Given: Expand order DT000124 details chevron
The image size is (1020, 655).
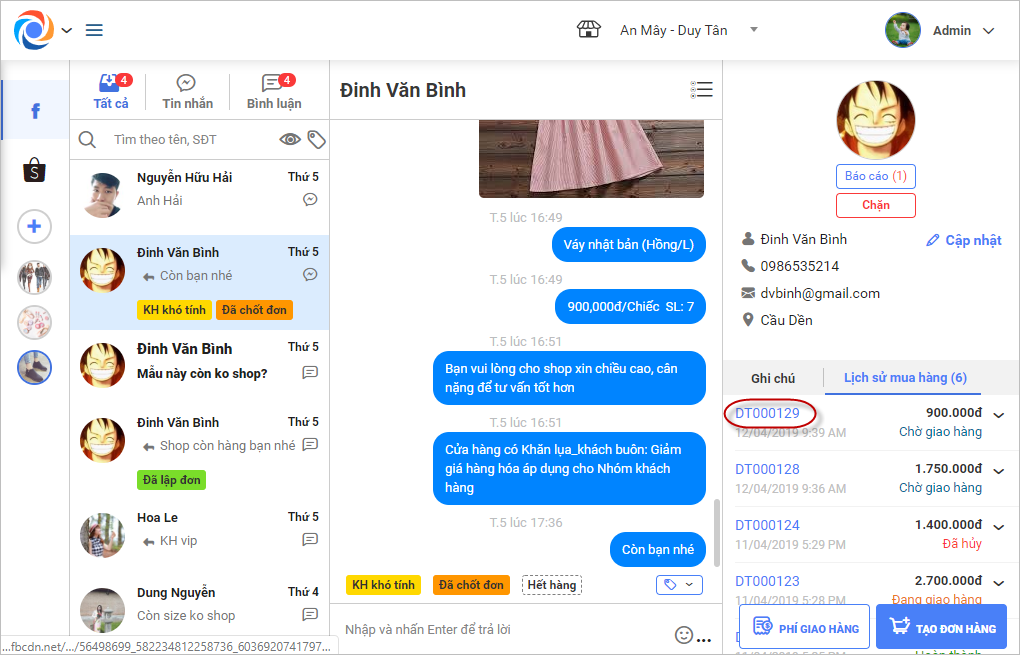Looking at the screenshot, I should 999,527.
